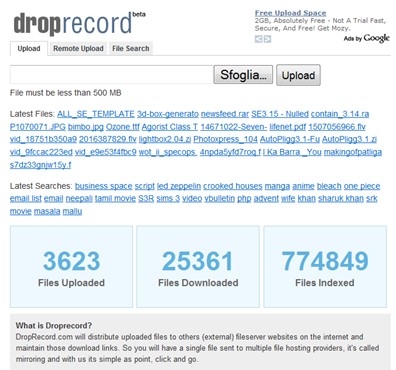Click the anime search link
The height and width of the screenshot is (370, 396).
point(303,186)
